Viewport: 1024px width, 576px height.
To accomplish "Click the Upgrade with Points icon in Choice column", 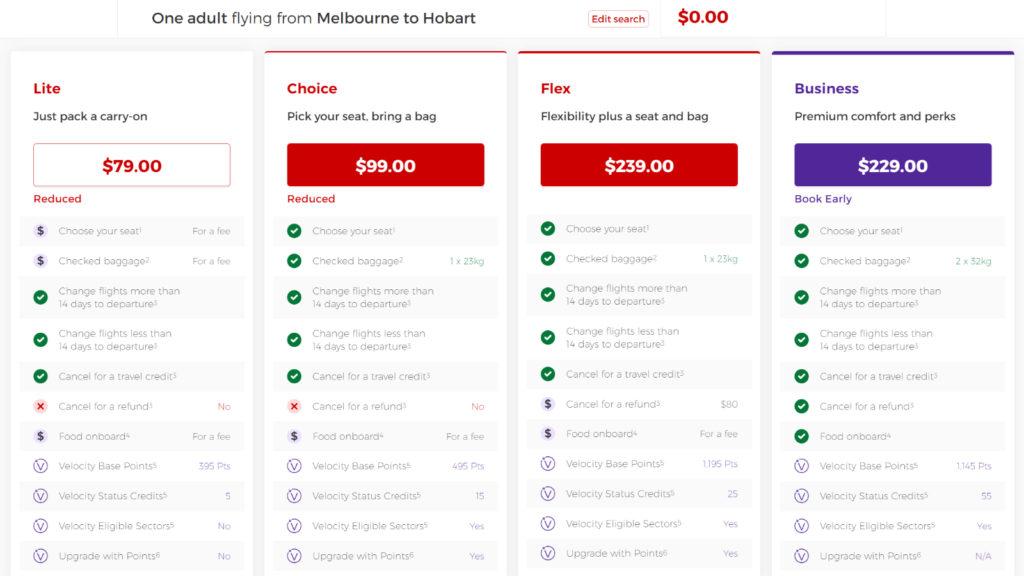I will 294,556.
